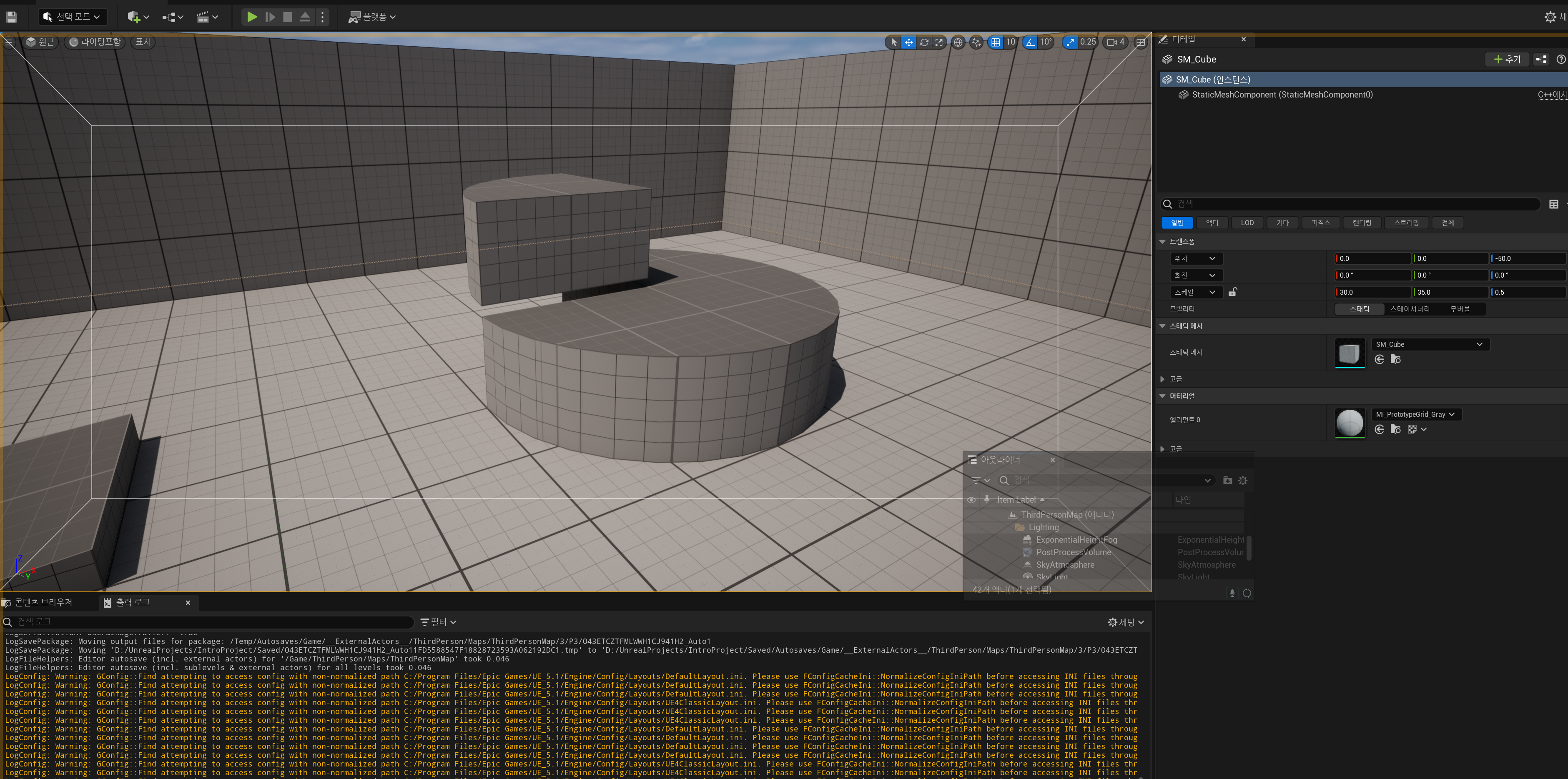Image resolution: width=1568 pixels, height=779 pixels.
Task: Click the SM_Cube mesh thumbnail
Action: click(x=1350, y=353)
